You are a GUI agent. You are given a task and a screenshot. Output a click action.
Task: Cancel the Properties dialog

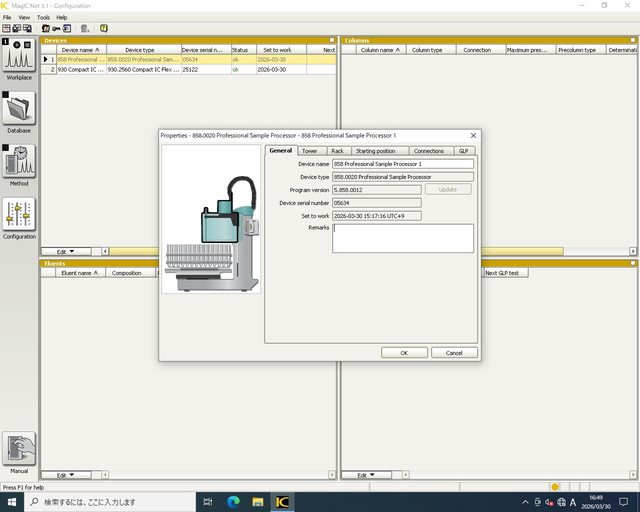(454, 353)
